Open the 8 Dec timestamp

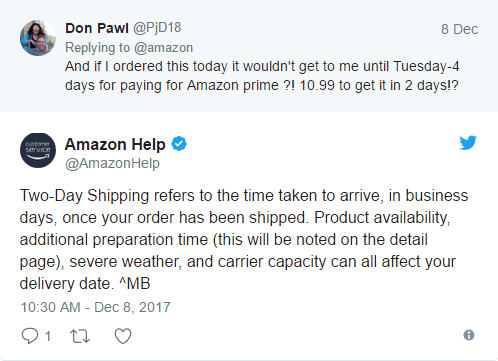point(460,29)
